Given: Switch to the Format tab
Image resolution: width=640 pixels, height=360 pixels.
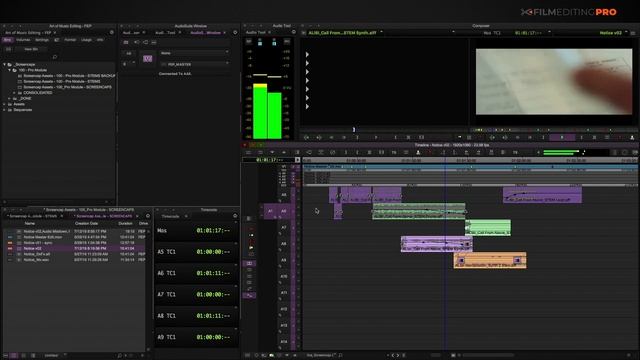Looking at the screenshot, I should pos(70,40).
